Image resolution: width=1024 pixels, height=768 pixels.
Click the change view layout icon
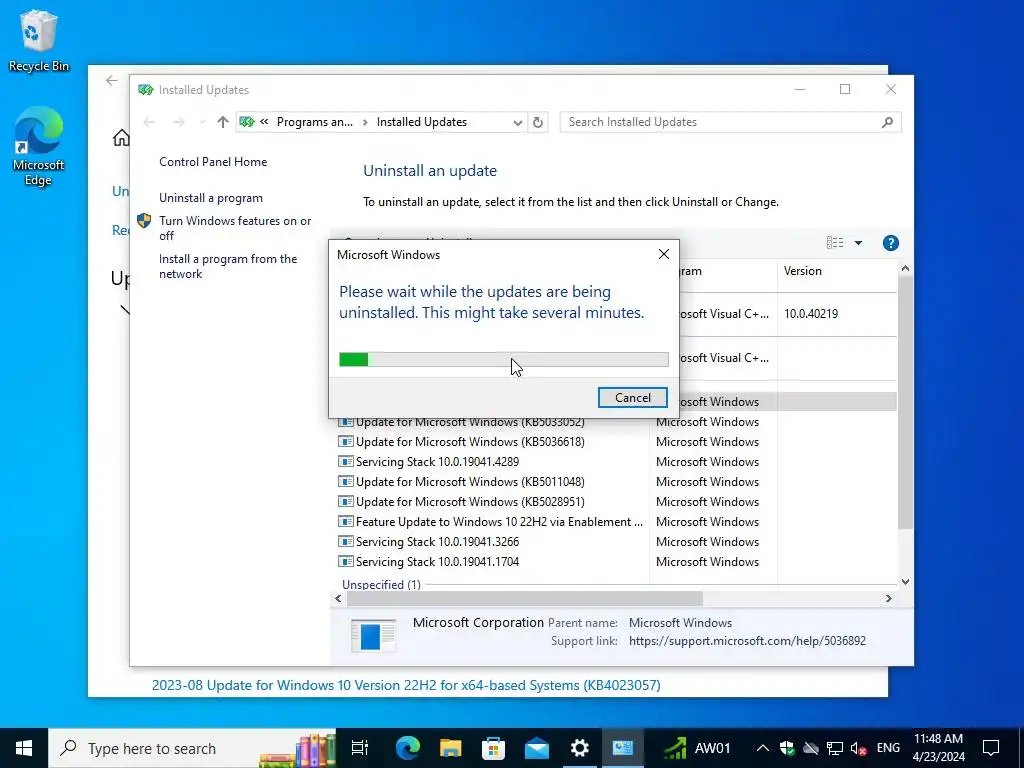point(835,243)
